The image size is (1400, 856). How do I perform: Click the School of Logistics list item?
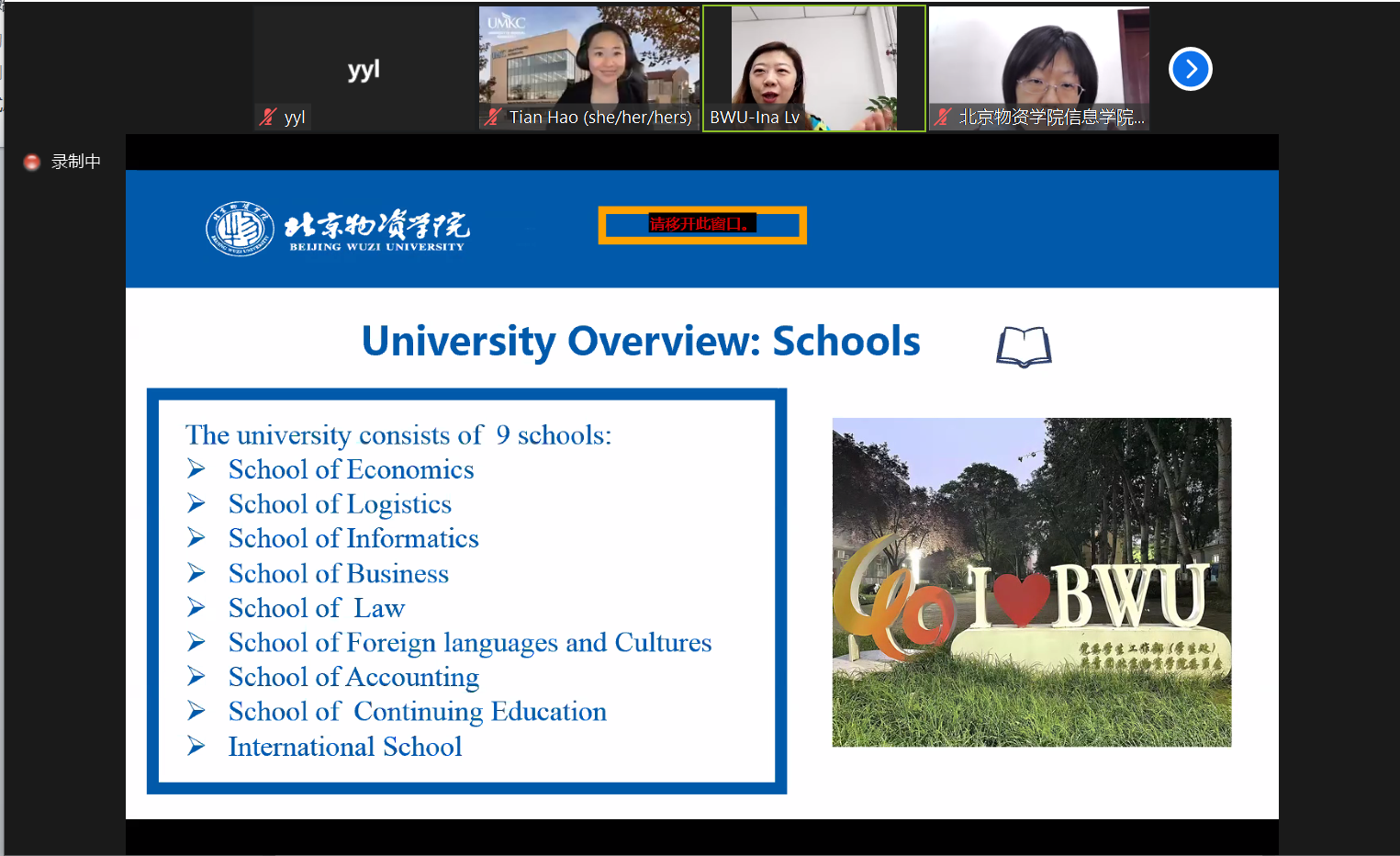[340, 504]
